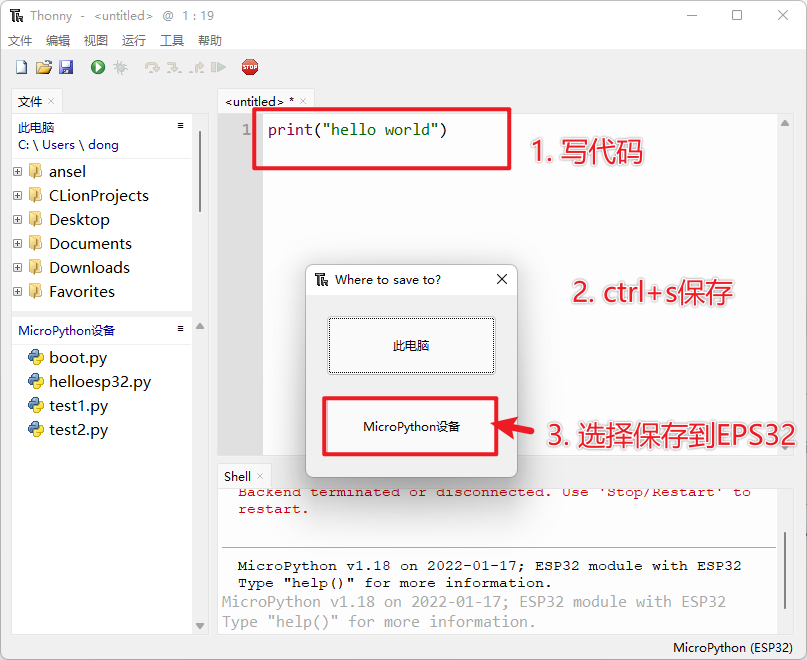Select Favorites folder name
807x660 pixels.
pos(82,291)
